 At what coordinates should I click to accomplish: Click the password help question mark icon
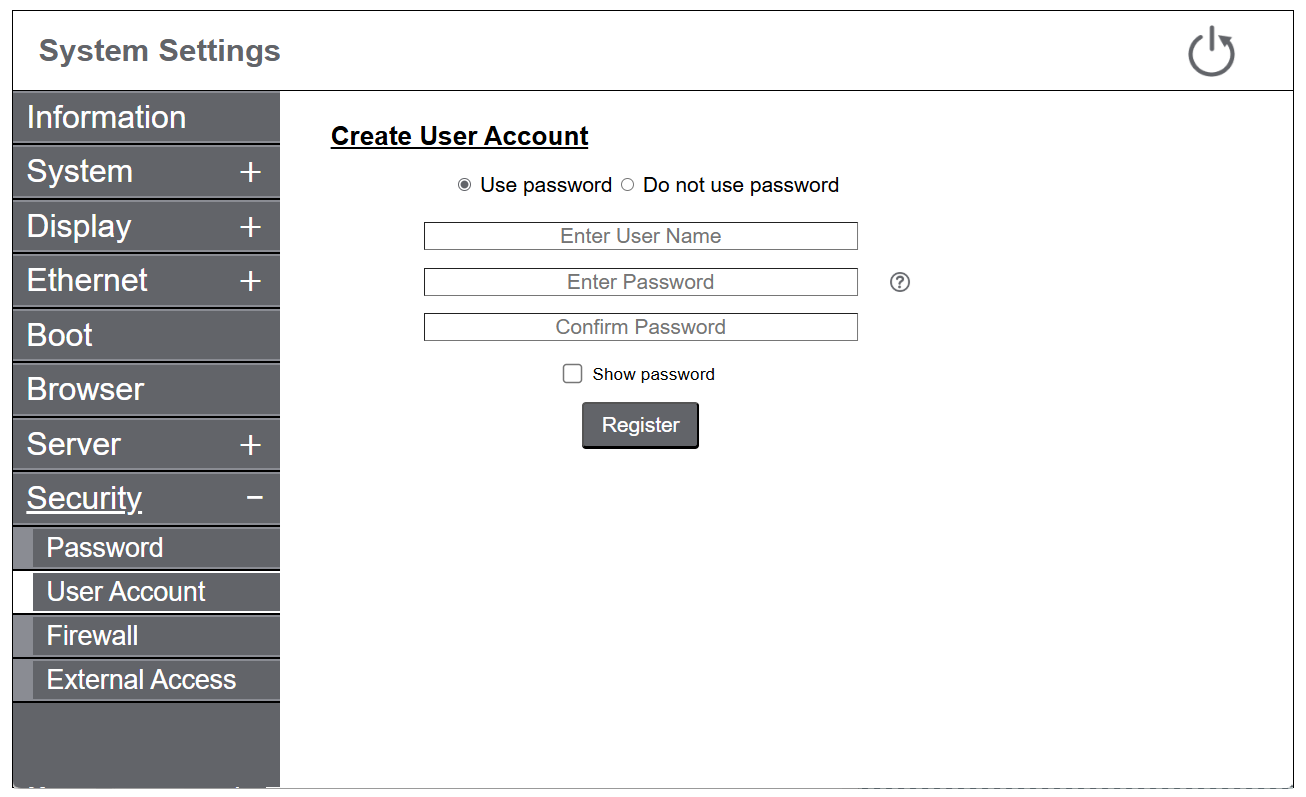click(x=899, y=283)
